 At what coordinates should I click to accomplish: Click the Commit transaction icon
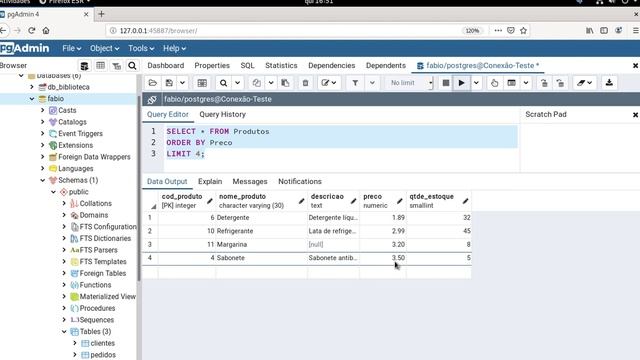tap(544, 83)
